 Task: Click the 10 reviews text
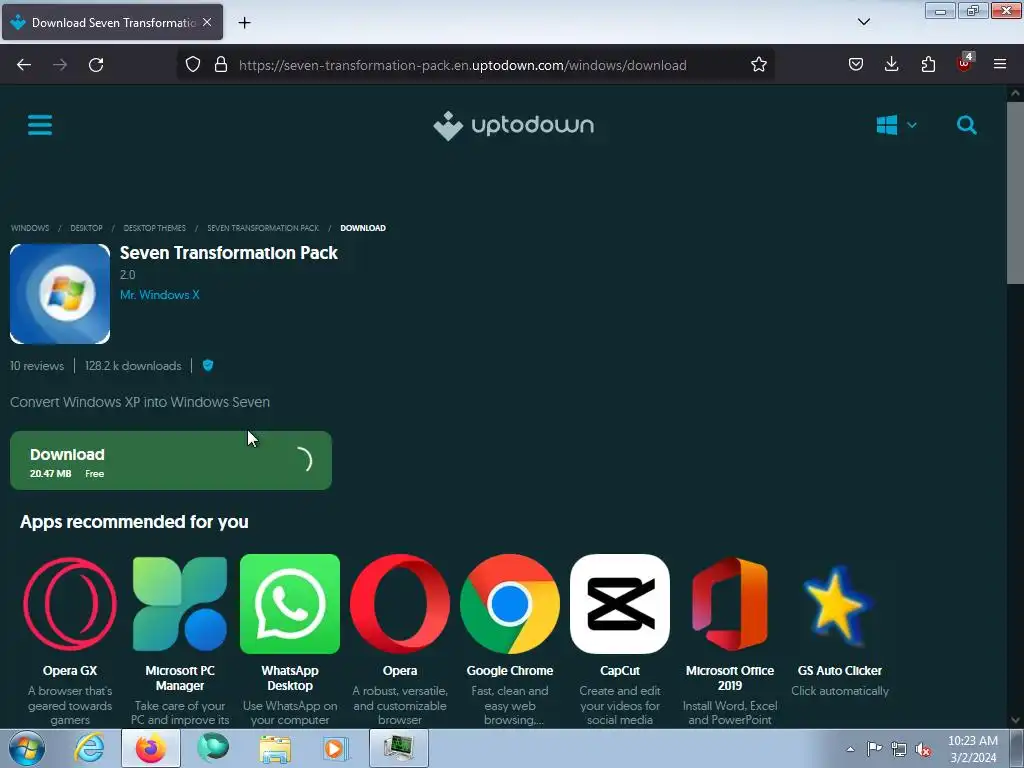[37, 366]
